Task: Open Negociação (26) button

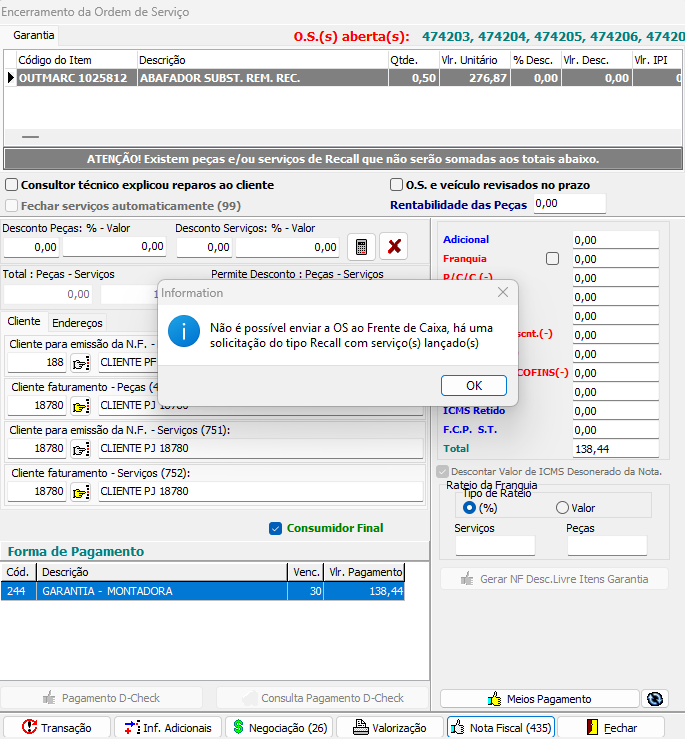Action: coord(279,727)
